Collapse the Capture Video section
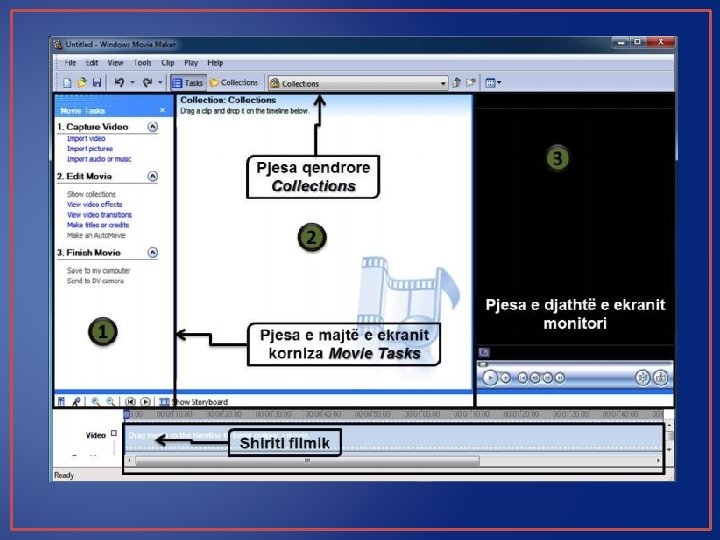Screen dimensions: 720x540 point(152,127)
